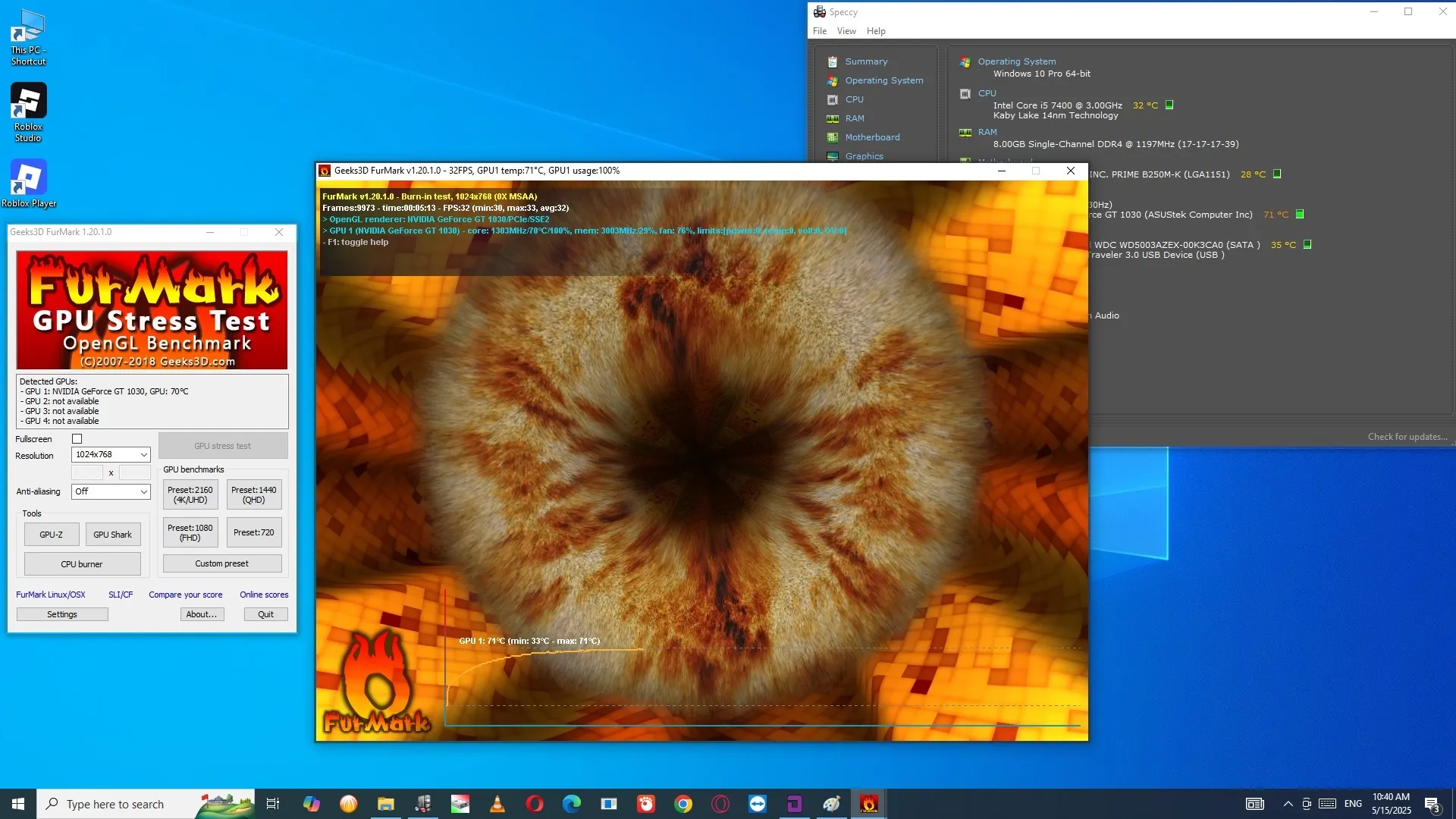
Task: Click the 'GPU 1: NVIDIA GeForce GT 1030' detected GPU line
Action: pyautogui.click(x=106, y=391)
